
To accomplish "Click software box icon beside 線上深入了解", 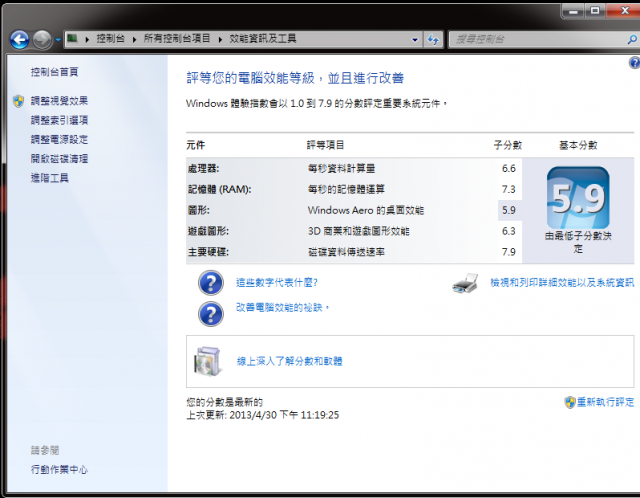I will 208,361.
